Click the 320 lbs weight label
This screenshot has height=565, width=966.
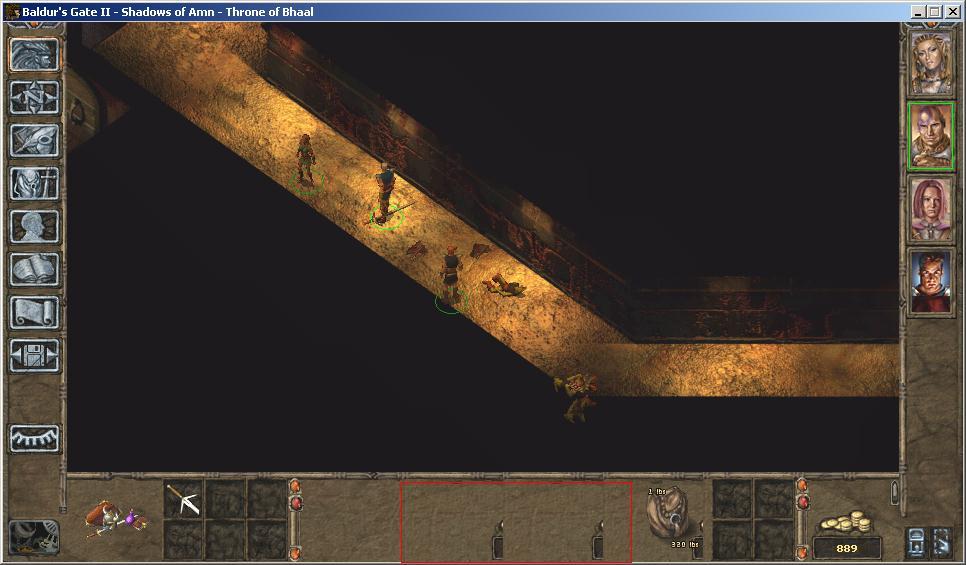pyautogui.click(x=685, y=544)
